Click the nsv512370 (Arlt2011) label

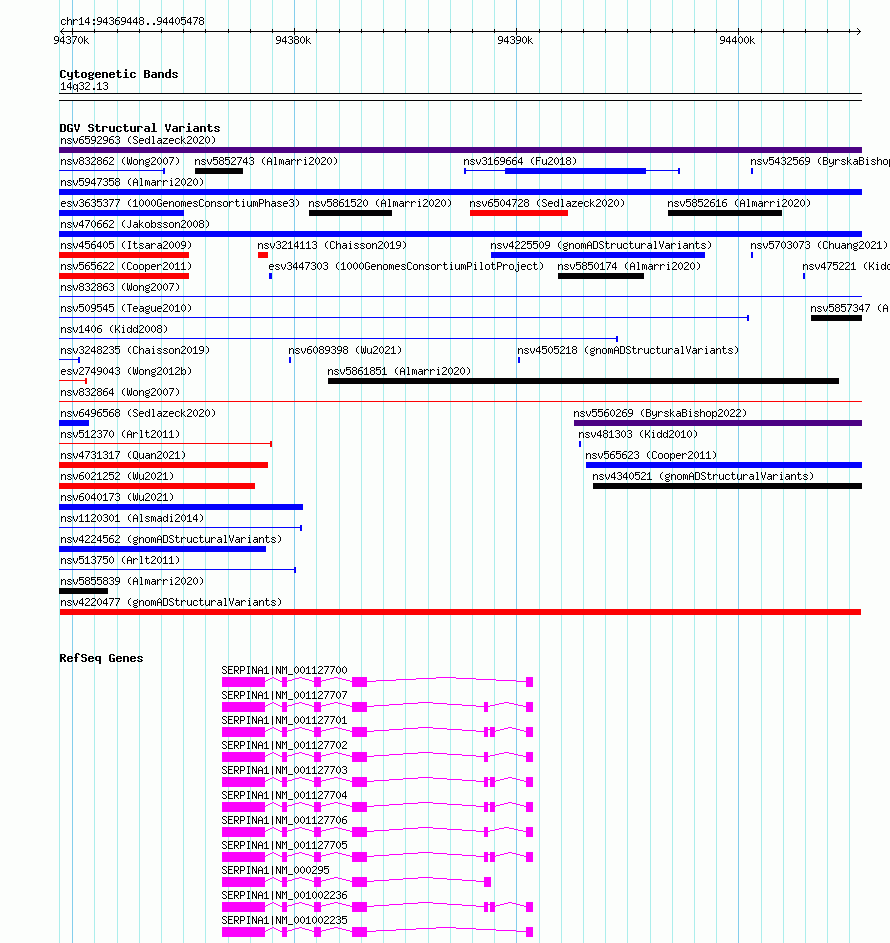click(x=120, y=435)
